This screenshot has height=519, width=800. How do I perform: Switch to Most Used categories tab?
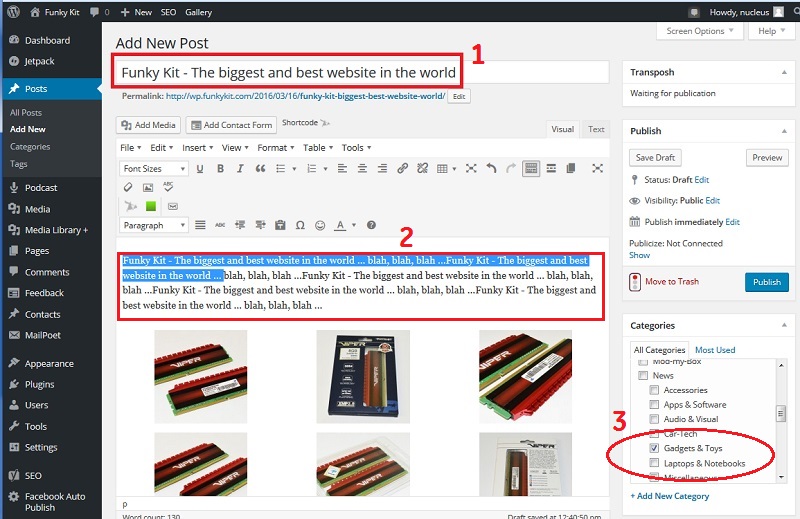coord(715,350)
